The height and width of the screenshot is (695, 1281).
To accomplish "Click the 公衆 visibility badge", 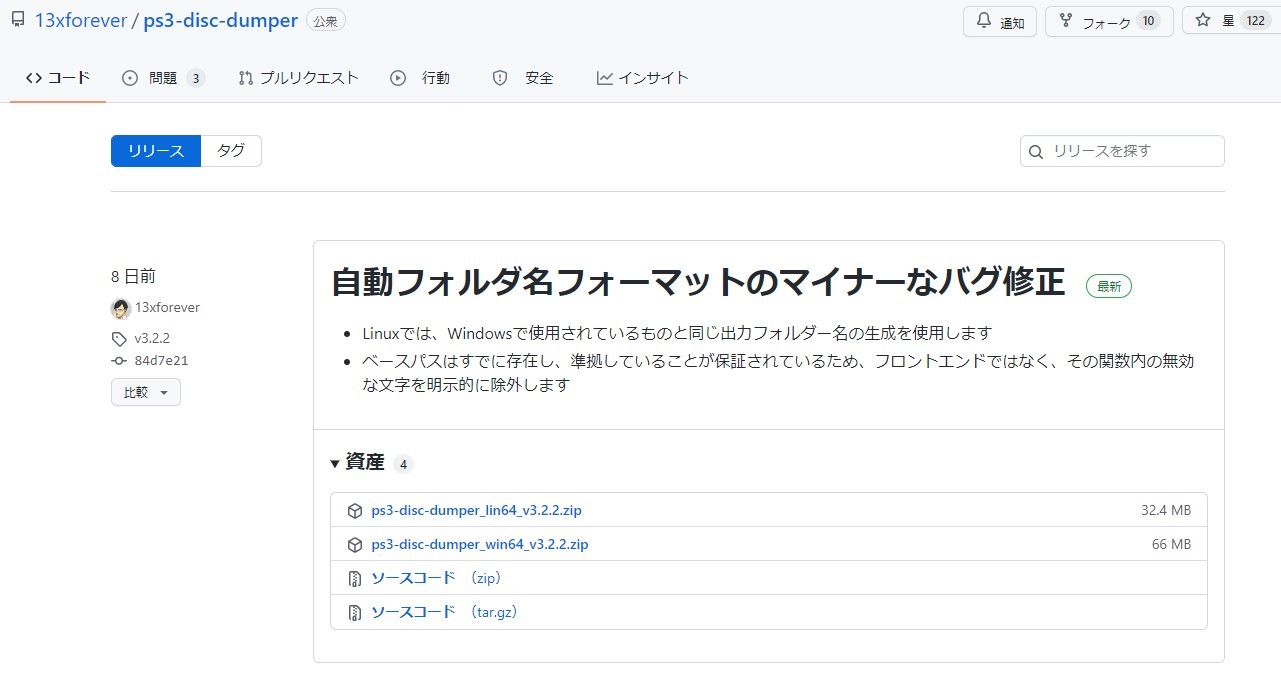I will [x=325, y=21].
